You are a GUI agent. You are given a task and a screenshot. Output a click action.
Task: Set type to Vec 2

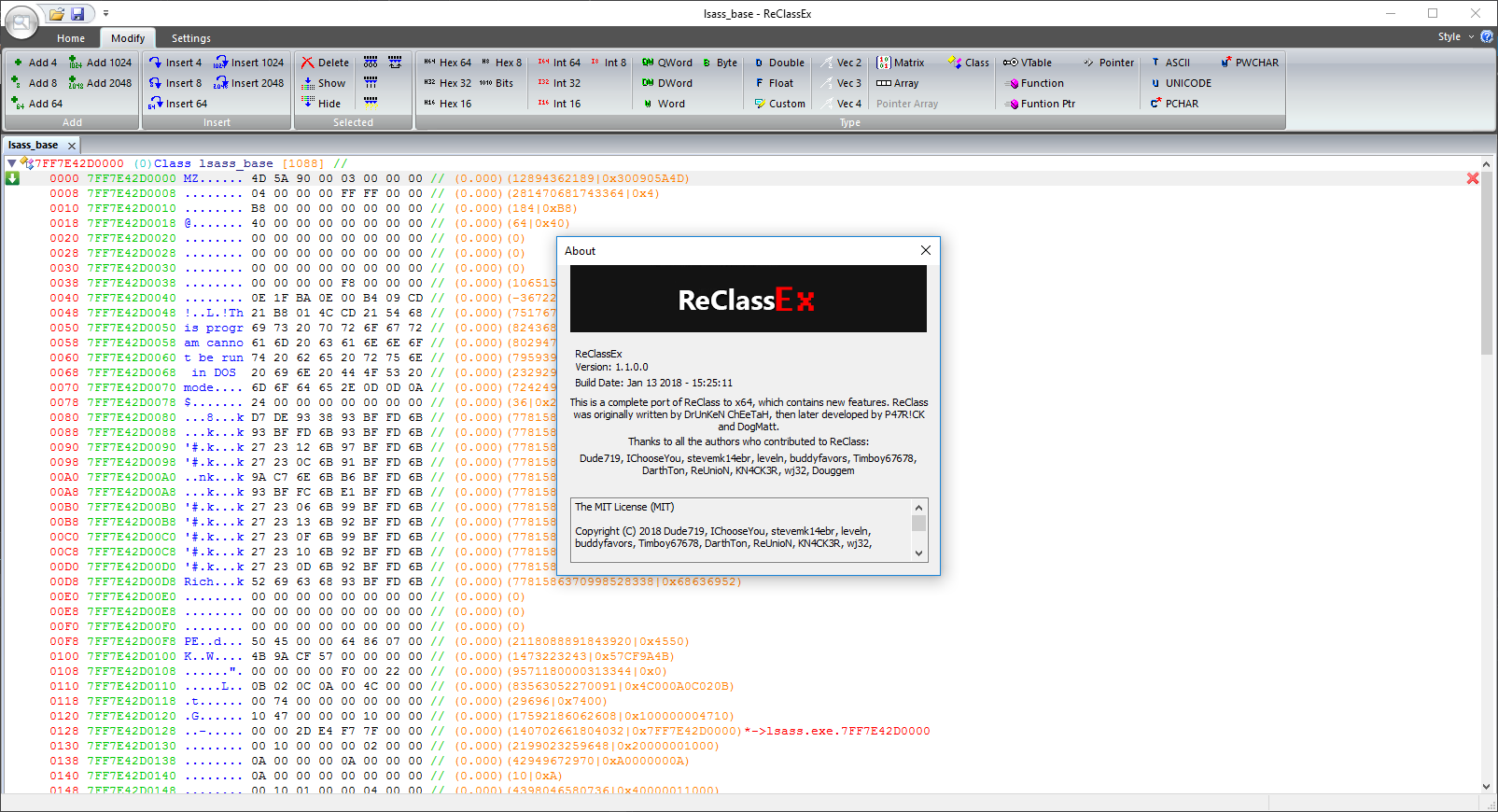[x=842, y=63]
